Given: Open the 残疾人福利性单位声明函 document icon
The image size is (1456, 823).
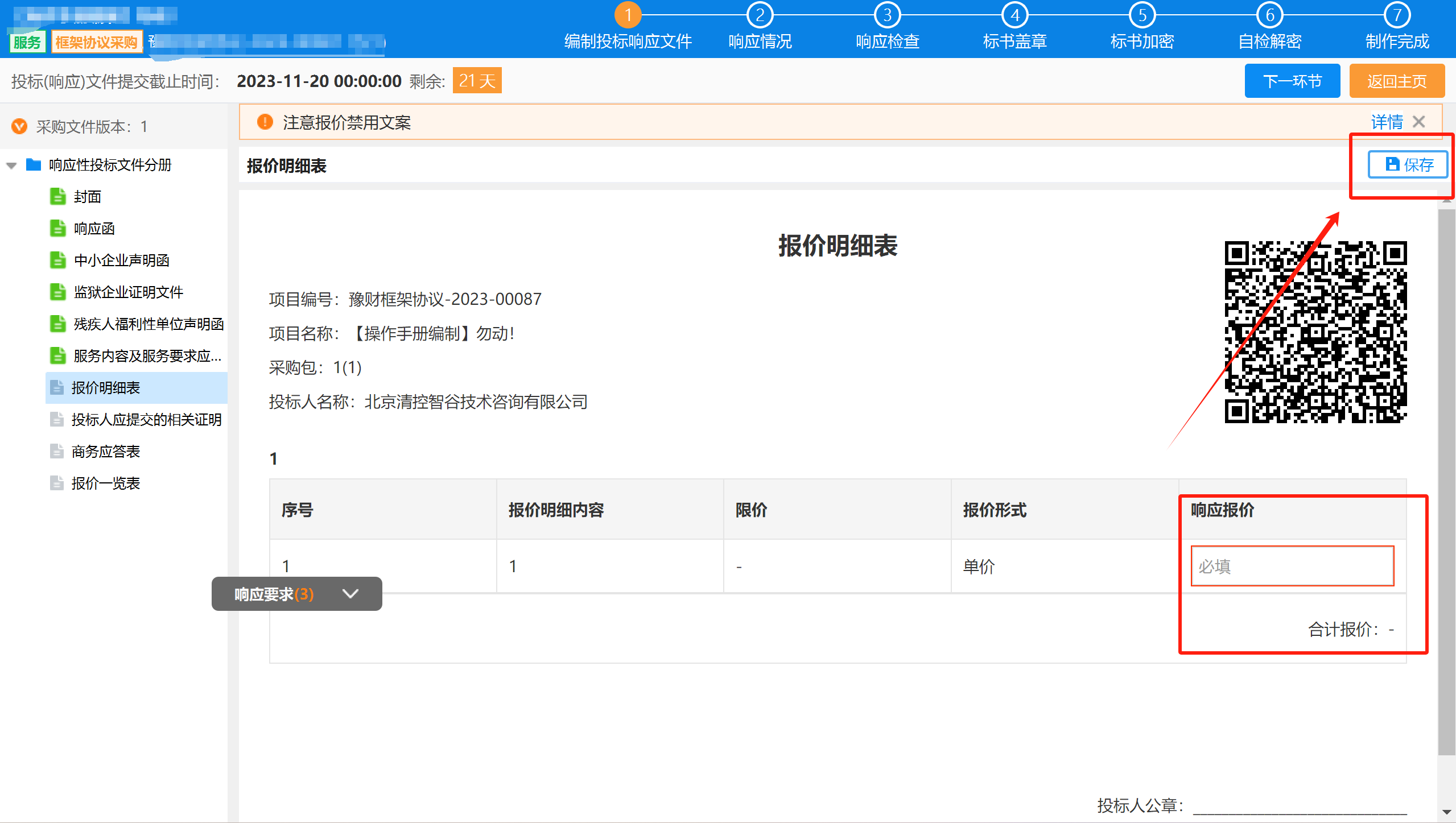Looking at the screenshot, I should (x=57, y=324).
